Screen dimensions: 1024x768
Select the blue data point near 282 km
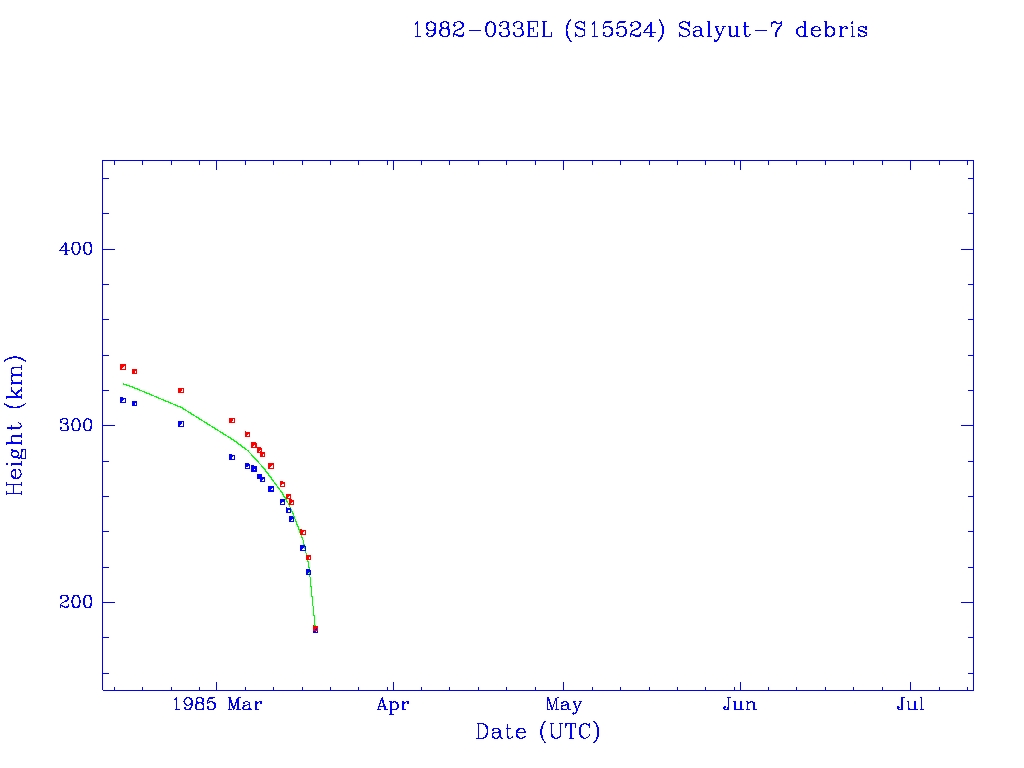(x=232, y=457)
